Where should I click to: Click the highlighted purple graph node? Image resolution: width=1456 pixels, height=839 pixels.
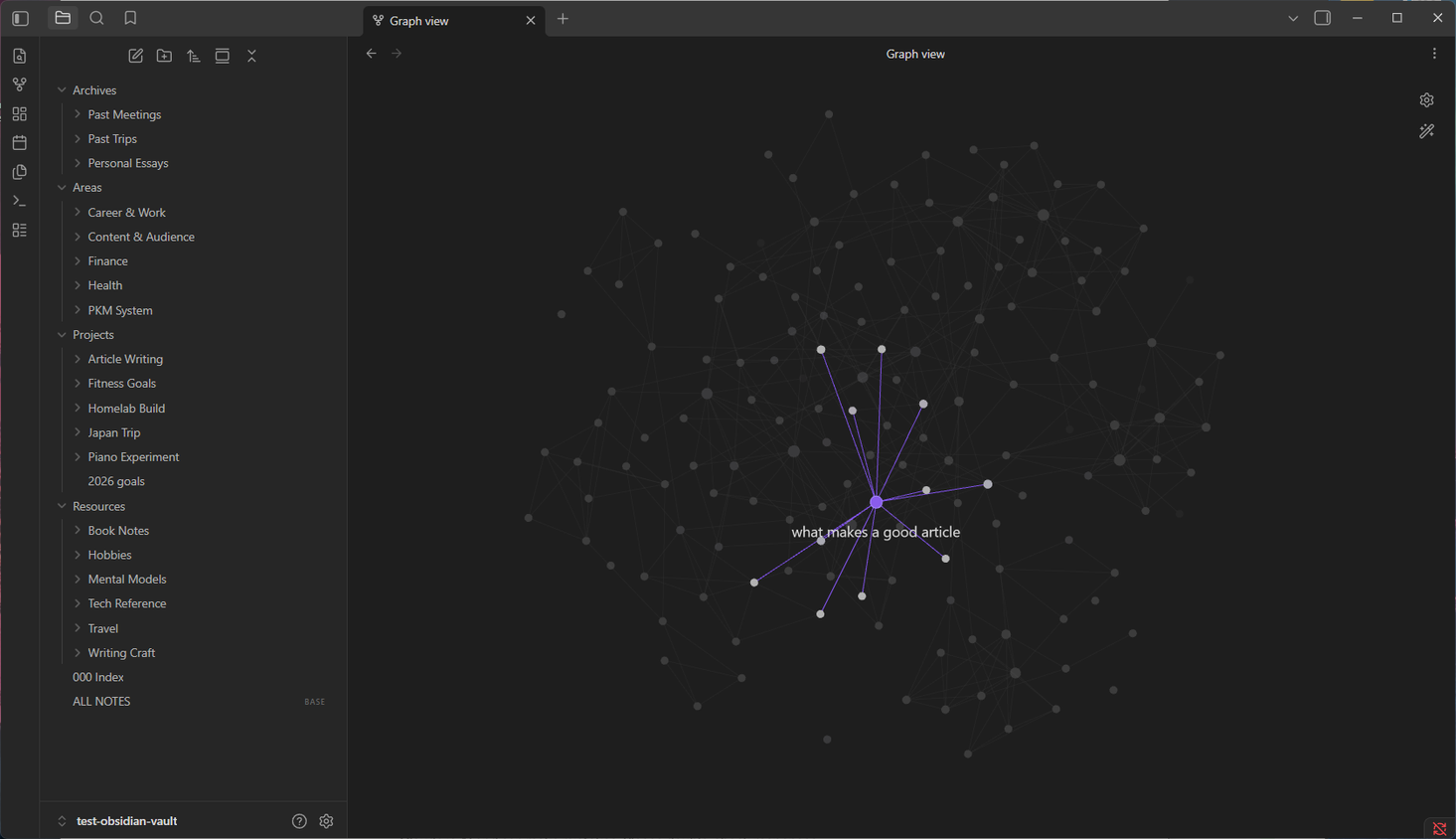coord(876,502)
